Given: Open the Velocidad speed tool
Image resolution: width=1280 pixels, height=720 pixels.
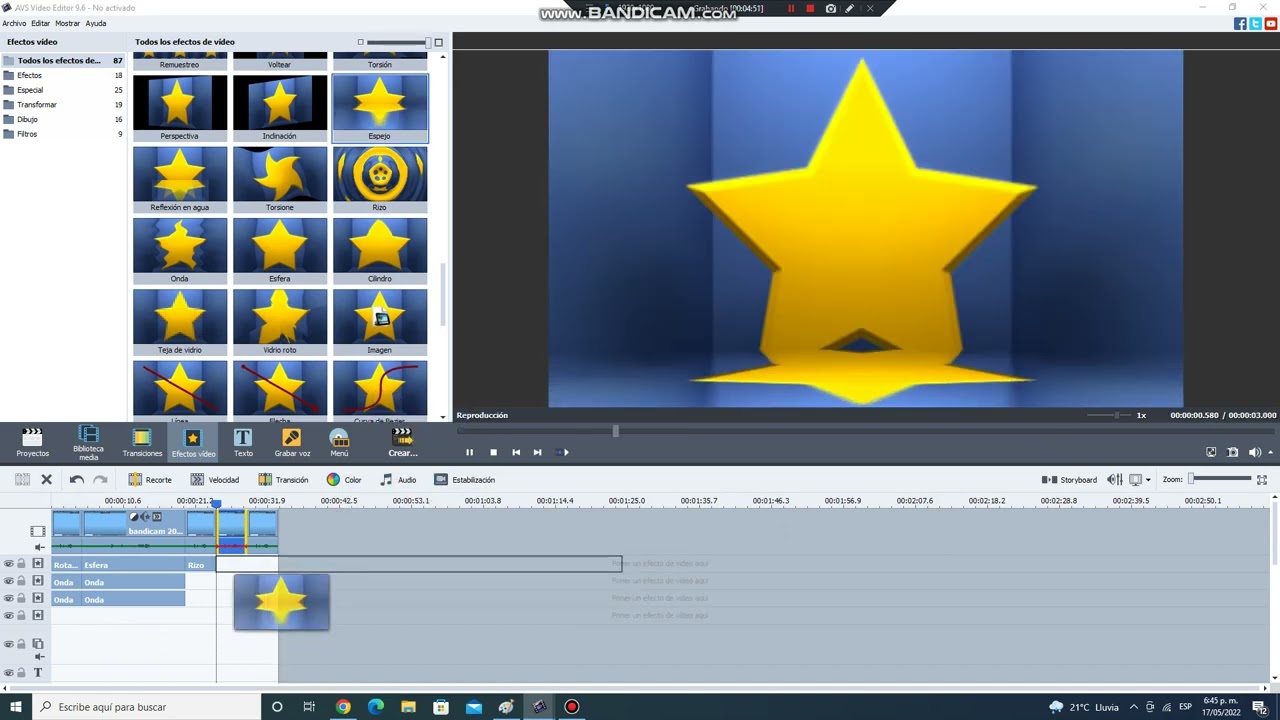Looking at the screenshot, I should (x=215, y=479).
